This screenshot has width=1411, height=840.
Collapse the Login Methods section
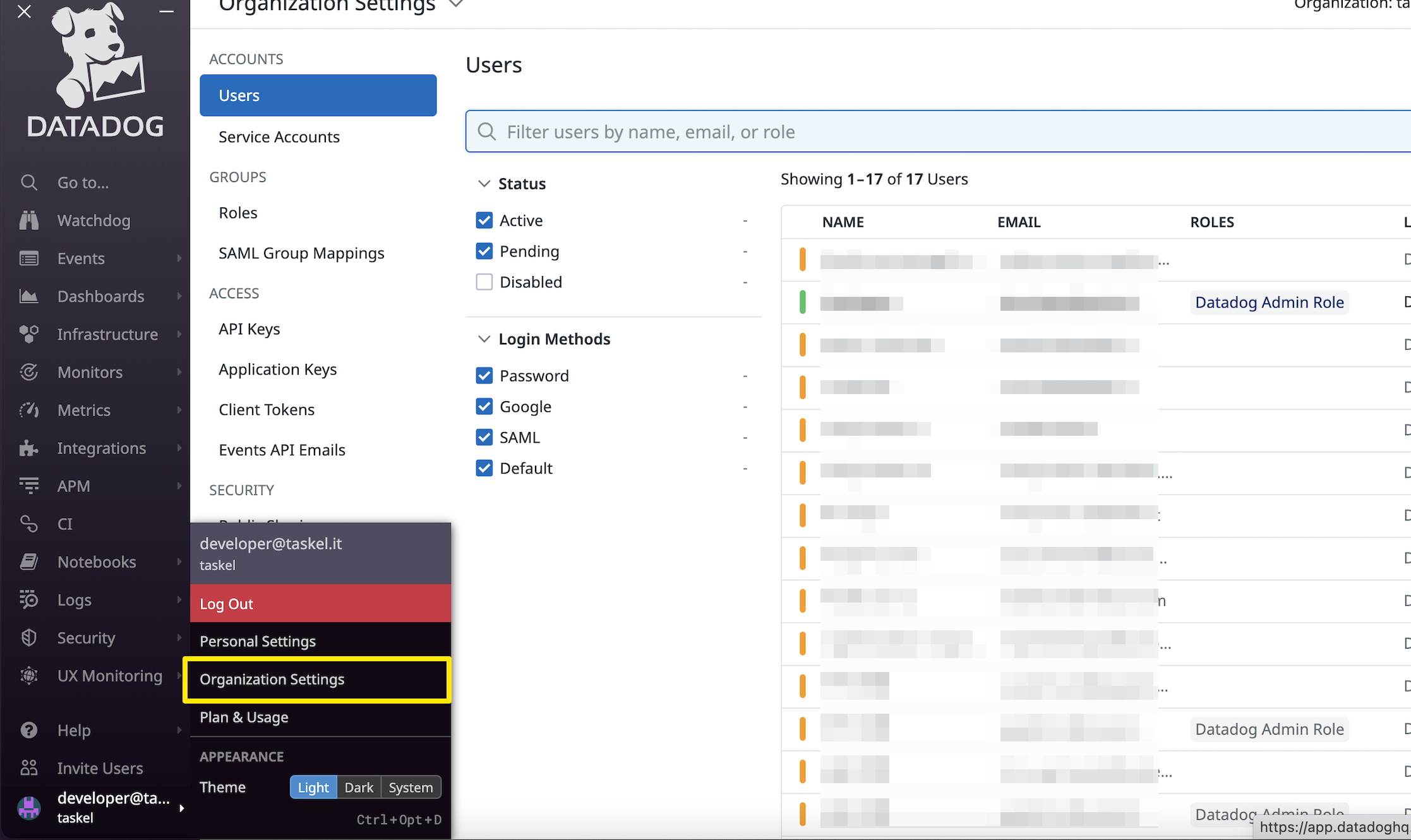pyautogui.click(x=484, y=339)
